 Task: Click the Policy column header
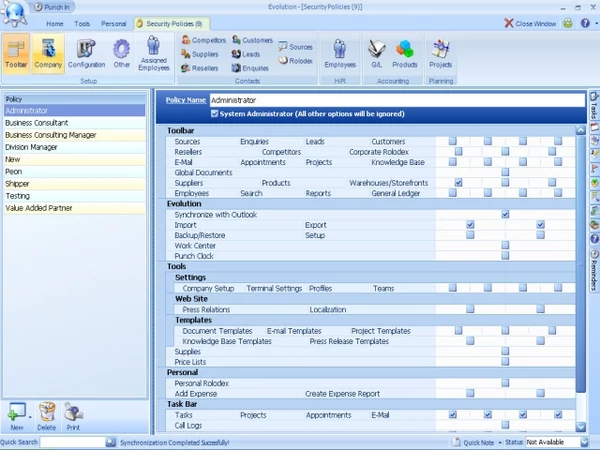click(x=75, y=99)
